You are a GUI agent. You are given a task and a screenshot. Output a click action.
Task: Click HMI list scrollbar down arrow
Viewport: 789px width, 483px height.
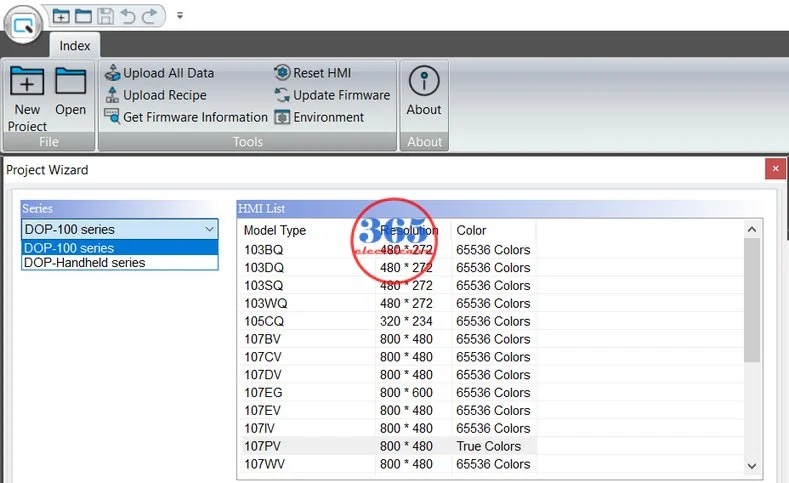(752, 466)
